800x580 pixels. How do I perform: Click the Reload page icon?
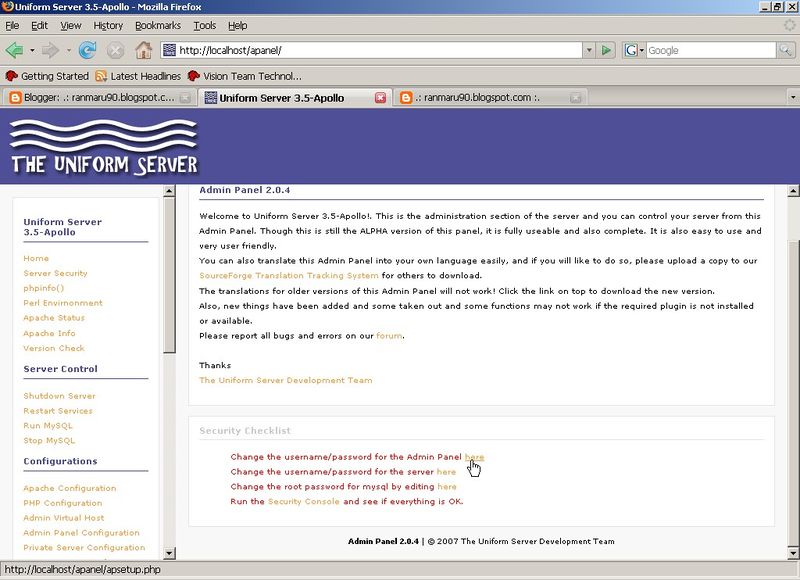[88, 50]
